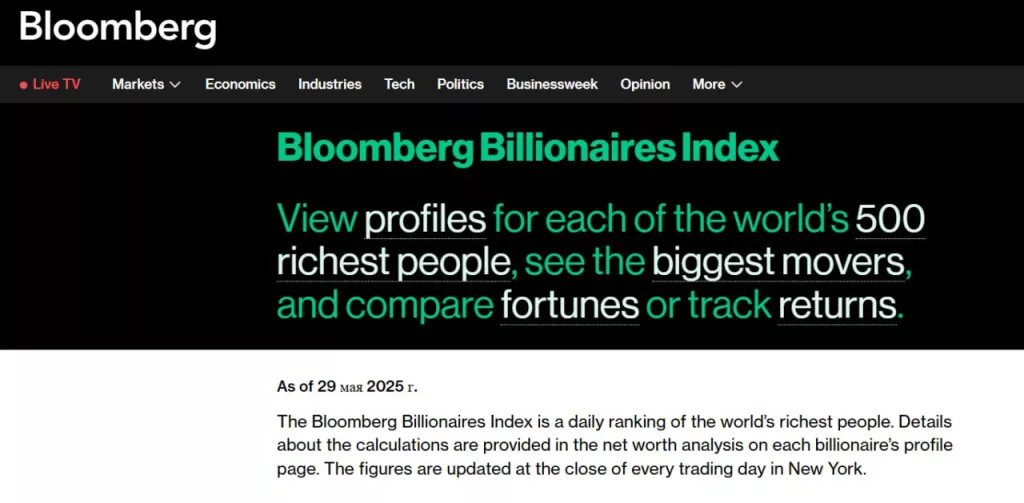Navigate to Businessweek
1024x503 pixels.
552,84
